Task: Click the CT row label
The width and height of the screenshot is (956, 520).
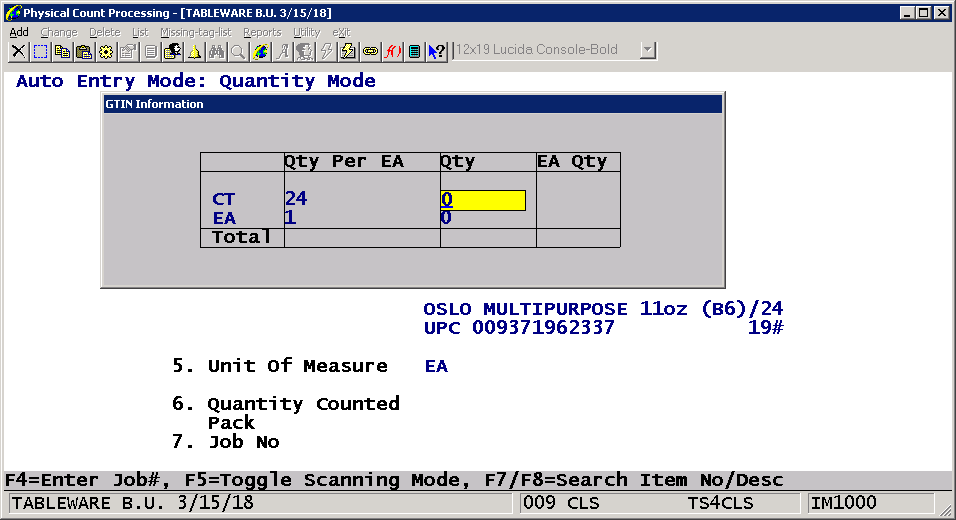Action: pyautogui.click(x=223, y=199)
